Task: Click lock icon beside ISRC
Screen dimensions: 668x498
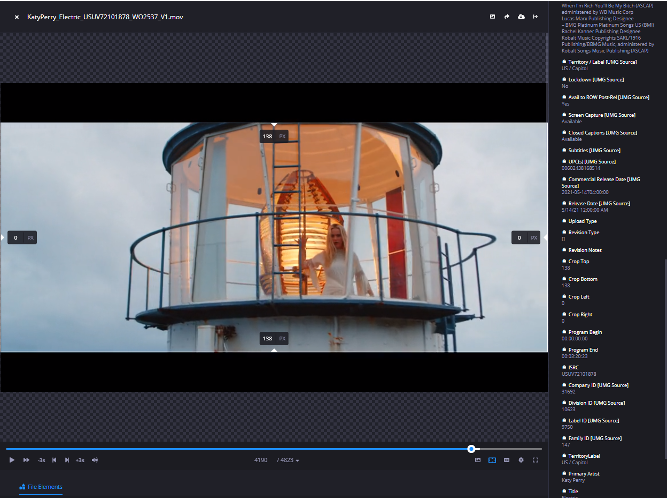Action: [x=564, y=367]
